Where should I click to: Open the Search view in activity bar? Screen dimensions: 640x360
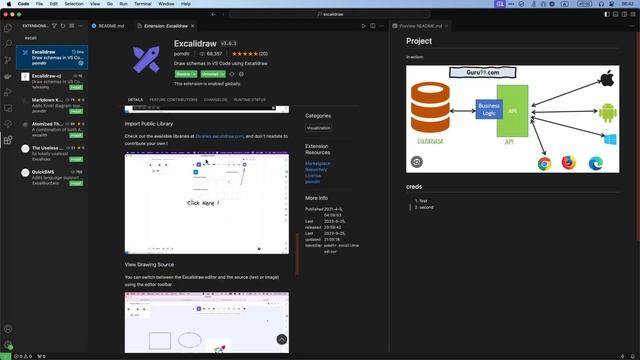(8, 44)
